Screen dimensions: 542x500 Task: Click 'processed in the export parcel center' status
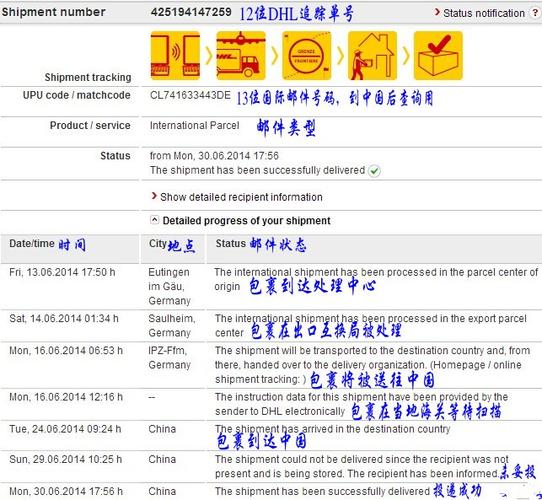(371, 325)
